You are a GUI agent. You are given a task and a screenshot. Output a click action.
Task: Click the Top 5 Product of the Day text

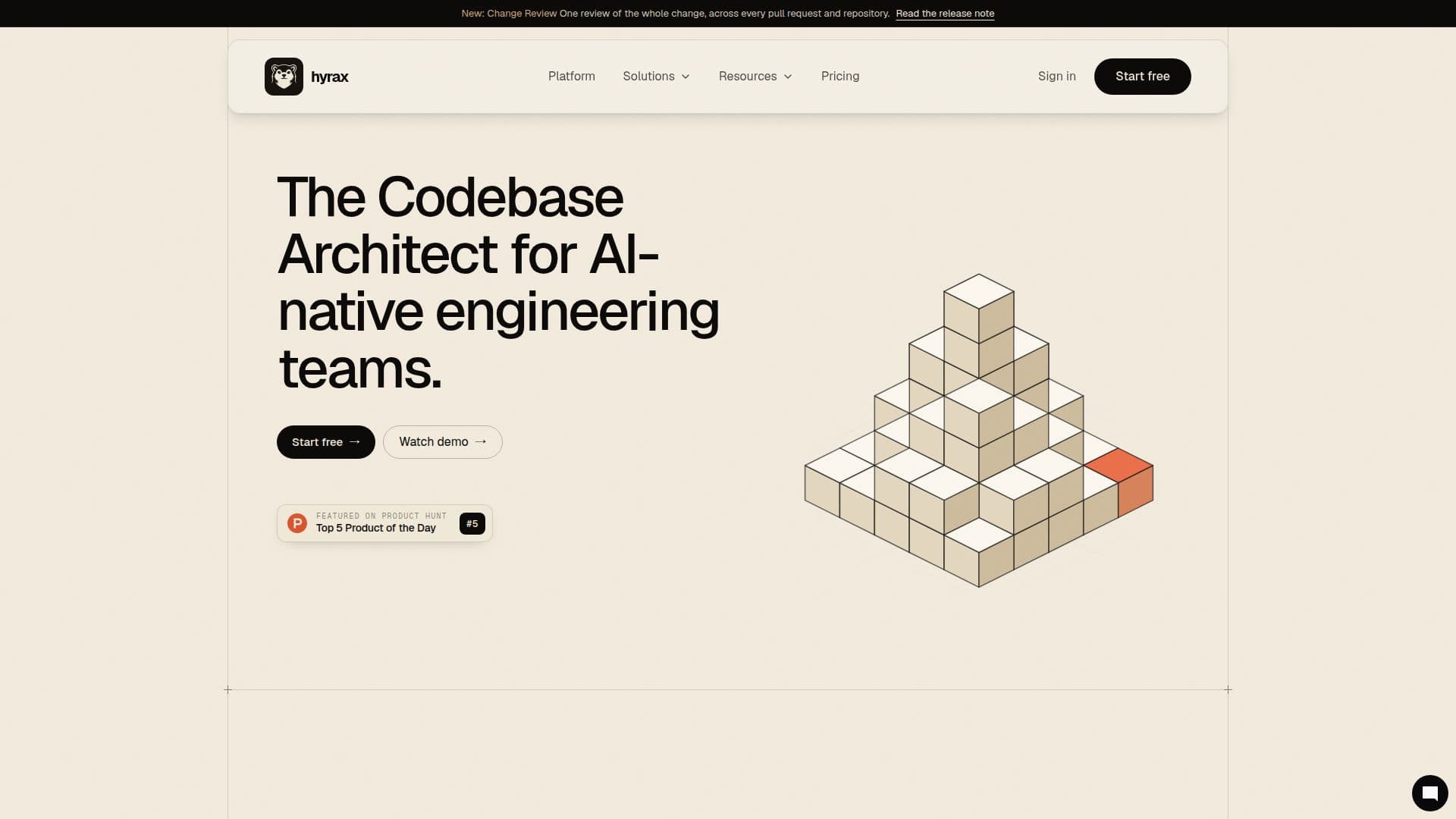click(376, 529)
